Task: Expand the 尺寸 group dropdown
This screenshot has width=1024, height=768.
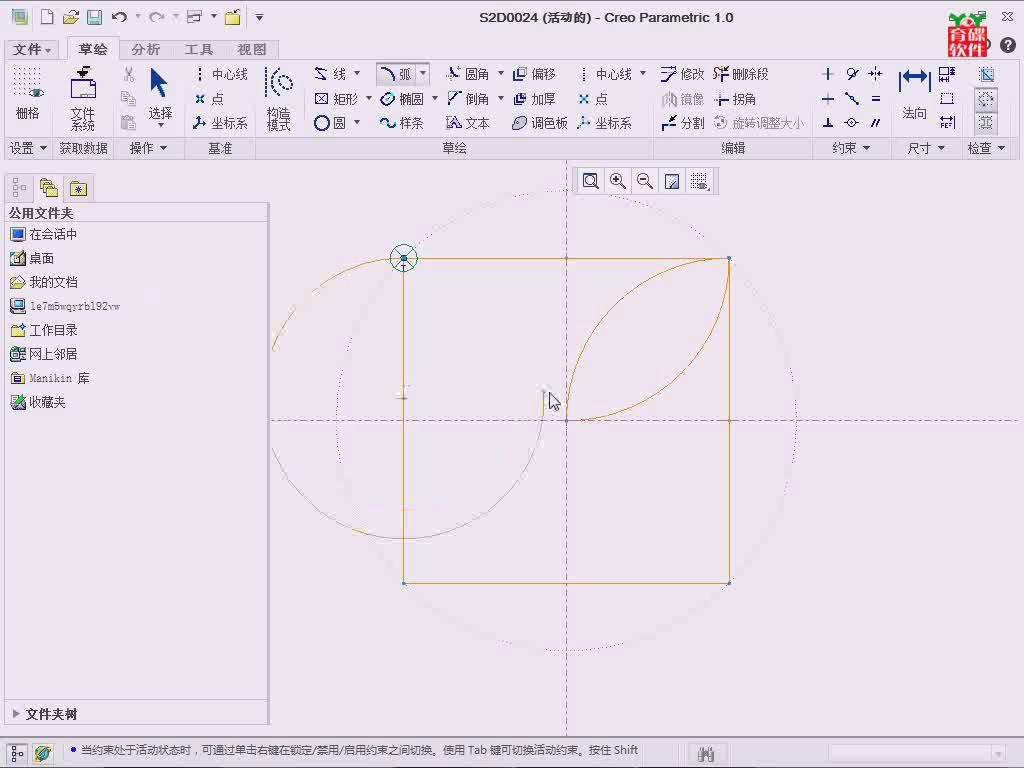Action: click(x=926, y=148)
